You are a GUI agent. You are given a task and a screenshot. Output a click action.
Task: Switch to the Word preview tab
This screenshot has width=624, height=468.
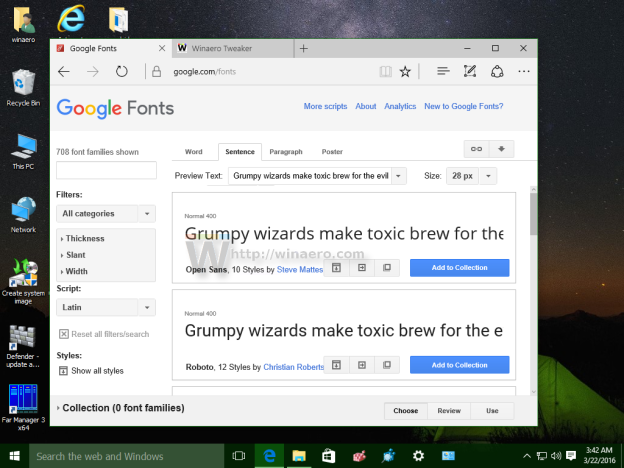(194, 152)
